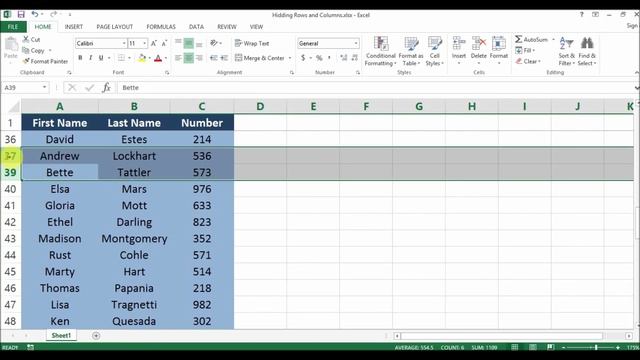This screenshot has width=640, height=360.
Task: Open Find & Select binoculars menu
Action: pyautogui.click(x=587, y=51)
